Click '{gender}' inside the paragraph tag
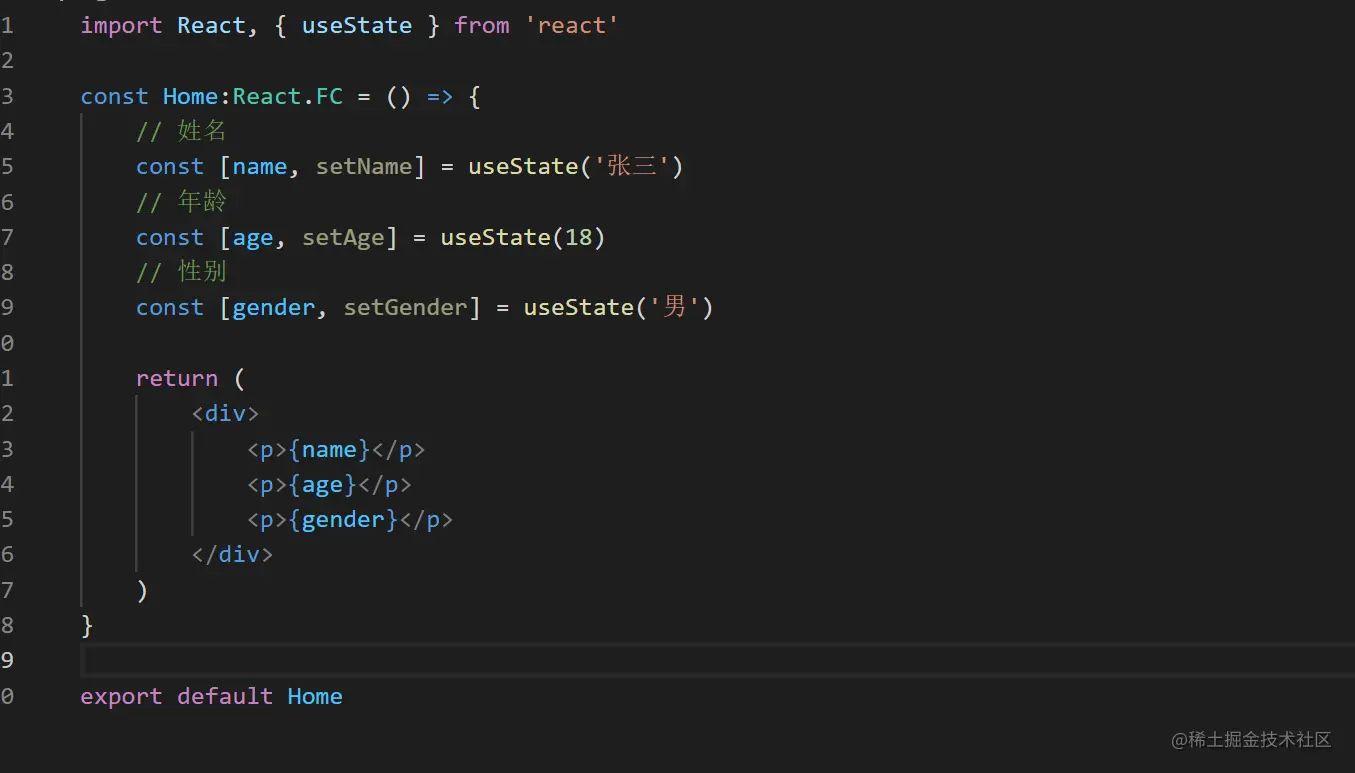Image resolution: width=1355 pixels, height=773 pixels. pyautogui.click(x=343, y=519)
